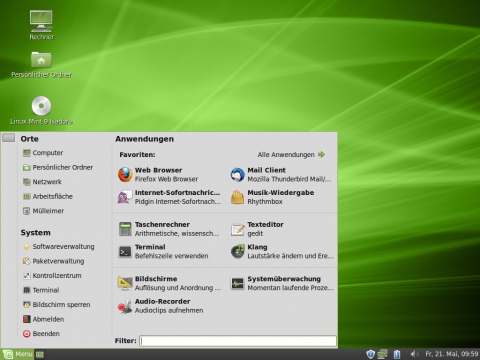480x360 pixels.
Task: Open Kontrollzentrum under System
Action: pos(52,276)
